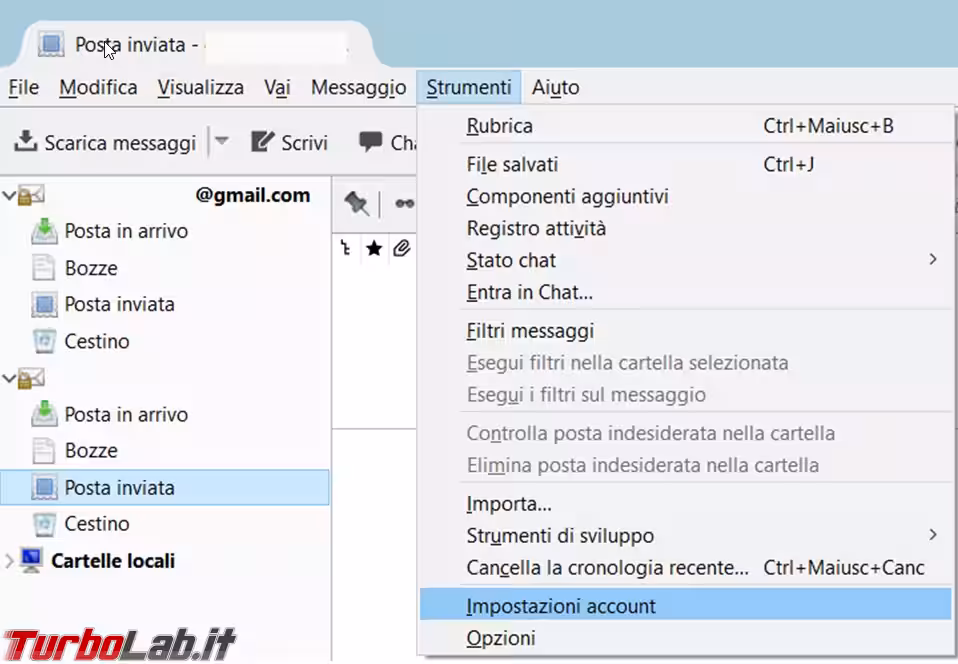Select Filtri messaggi menu entry

click(530, 330)
